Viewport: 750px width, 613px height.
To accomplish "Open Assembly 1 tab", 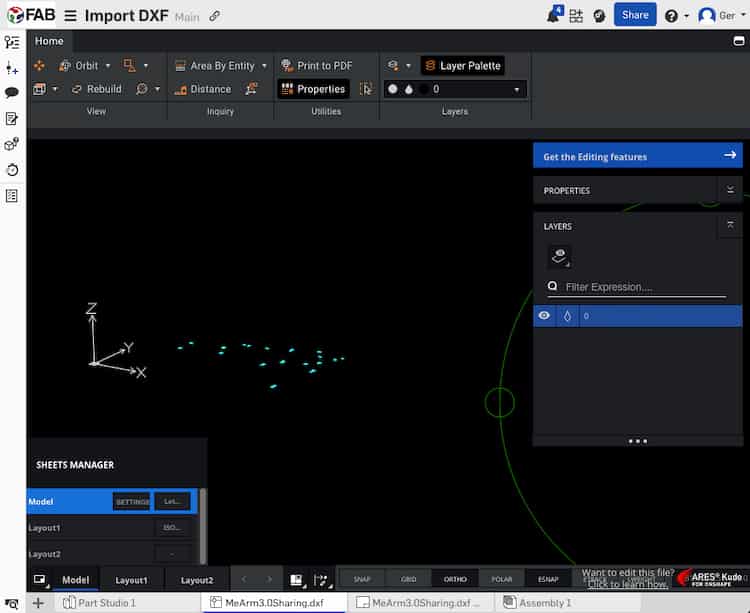I will click(x=538, y=602).
